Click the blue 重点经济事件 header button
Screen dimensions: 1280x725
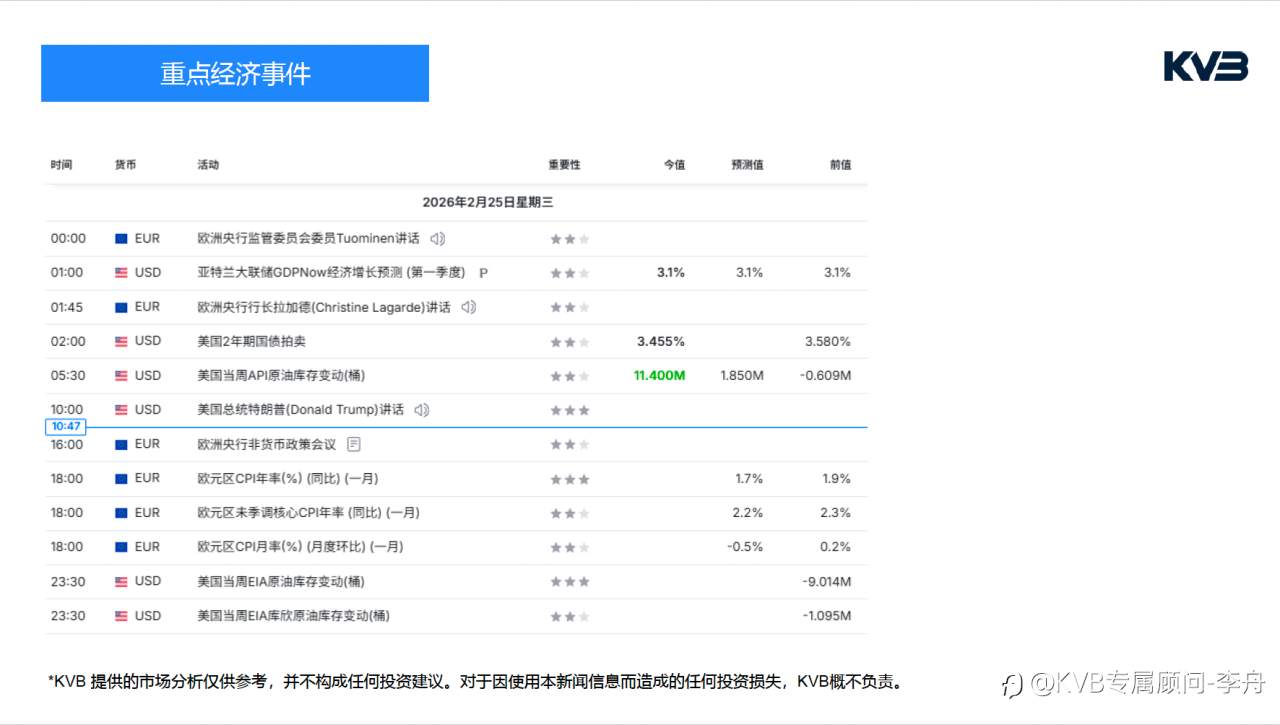[x=234, y=72]
